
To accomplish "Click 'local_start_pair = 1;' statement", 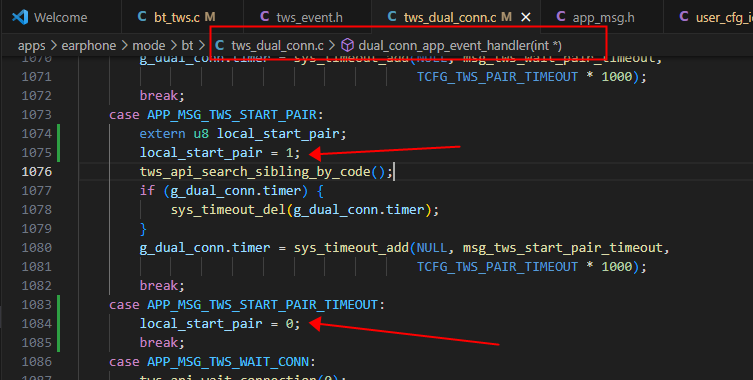I will (x=220, y=153).
